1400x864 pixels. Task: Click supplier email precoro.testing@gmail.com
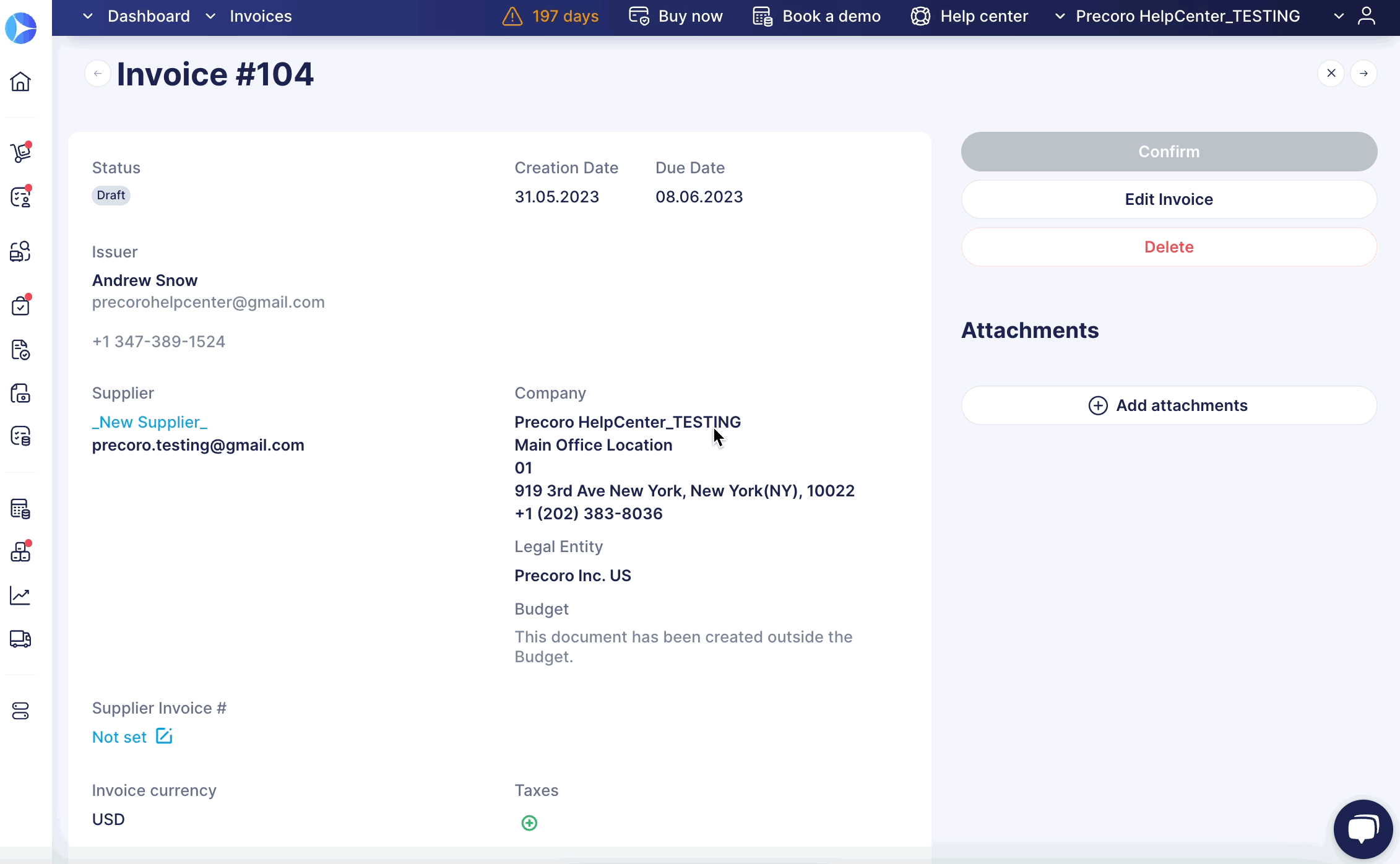click(x=198, y=445)
